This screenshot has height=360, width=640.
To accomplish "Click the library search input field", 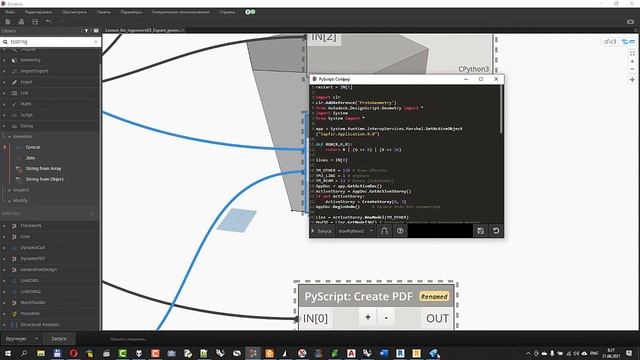I will [x=49, y=42].
